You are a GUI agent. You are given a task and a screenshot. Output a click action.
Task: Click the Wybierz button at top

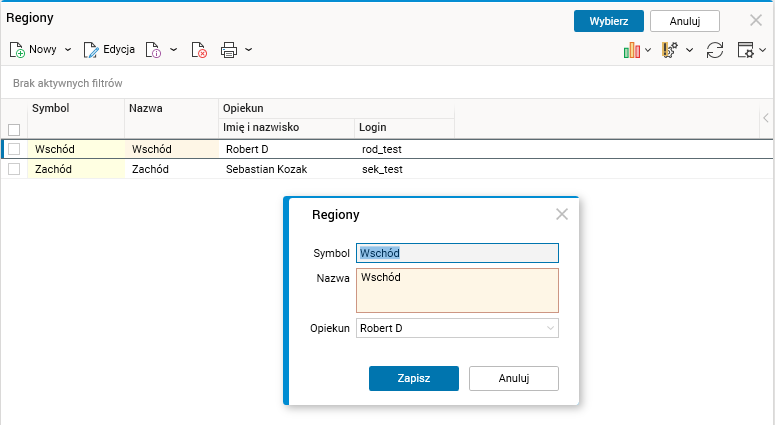608,21
